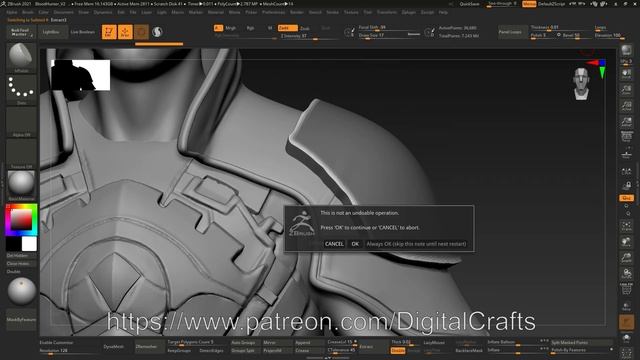Pick a color in the color picker square

[21, 220]
